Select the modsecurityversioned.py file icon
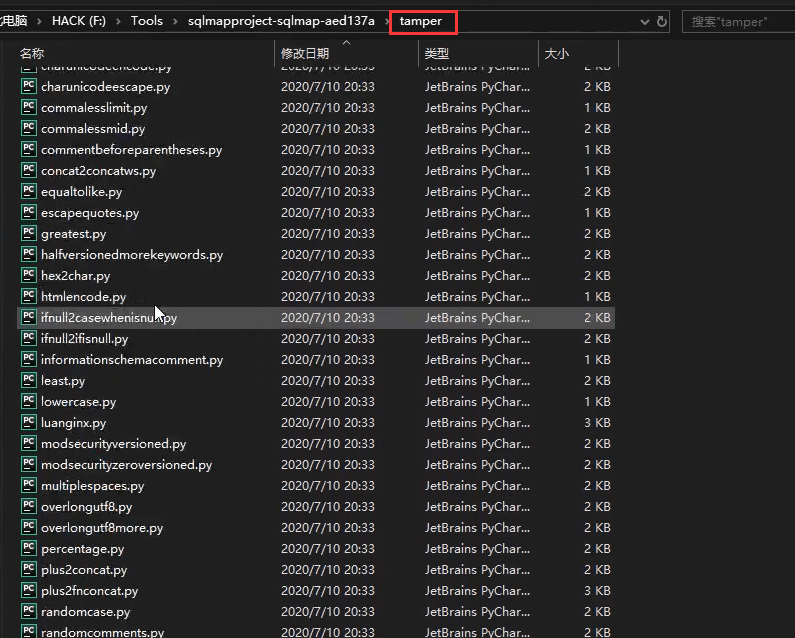Viewport: 795px width, 638px height. [x=28, y=443]
